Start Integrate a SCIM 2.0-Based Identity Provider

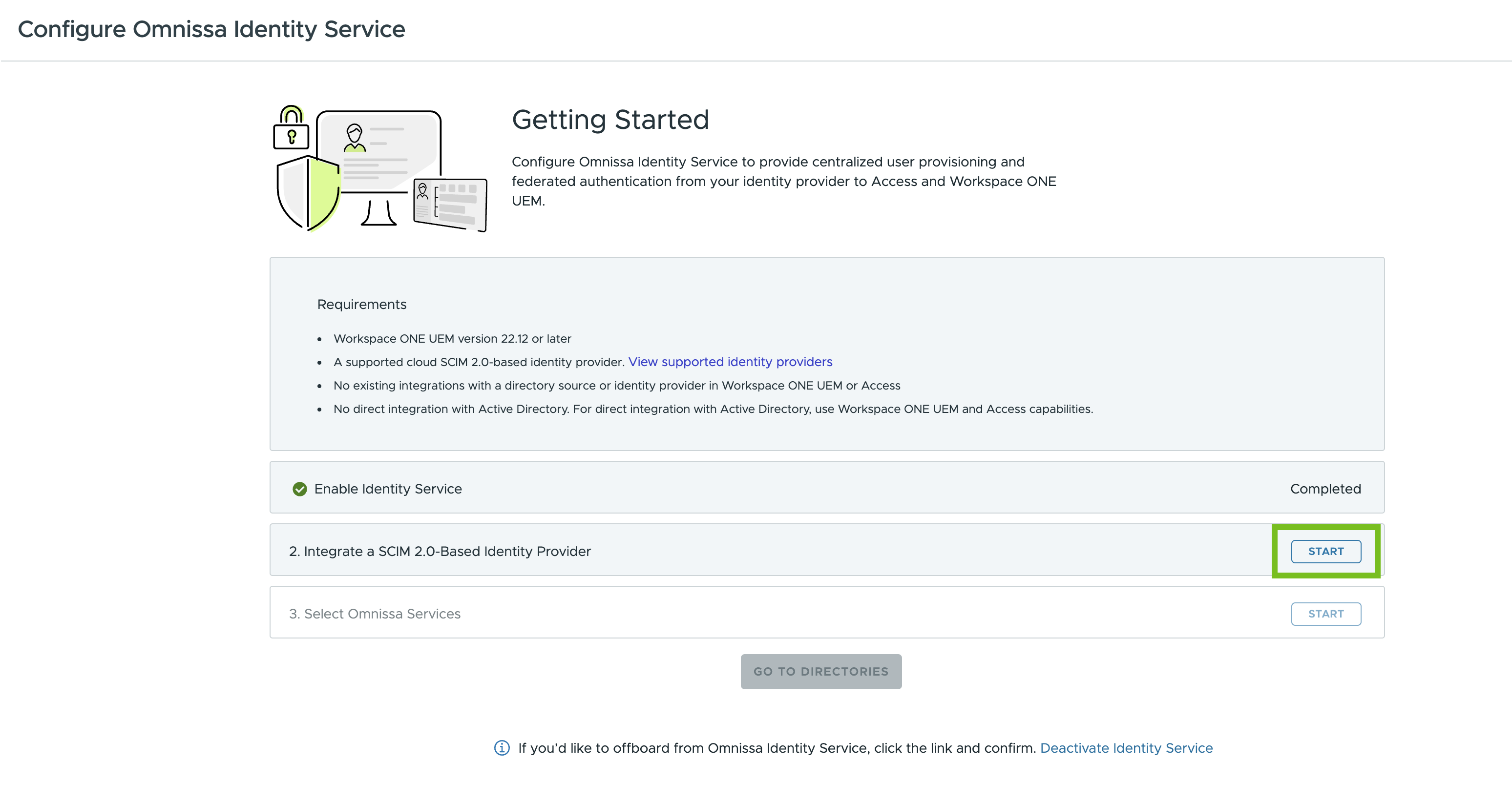pyautogui.click(x=1325, y=552)
